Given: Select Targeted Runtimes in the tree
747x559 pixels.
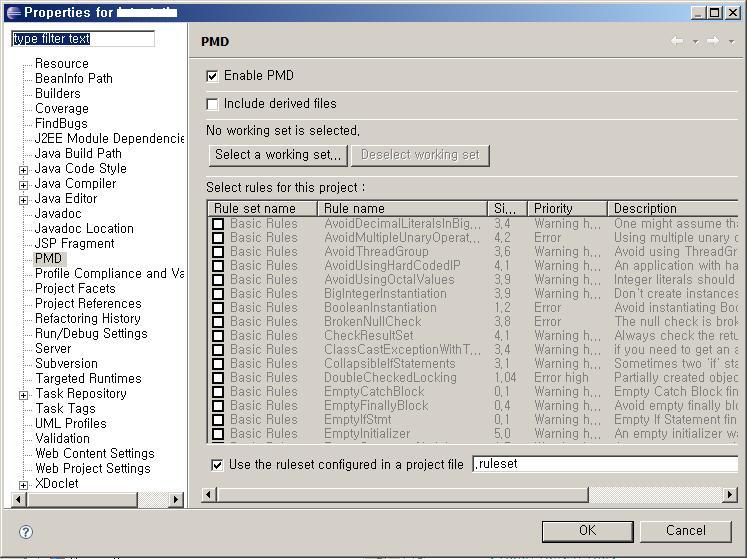Looking at the screenshot, I should [x=89, y=379].
